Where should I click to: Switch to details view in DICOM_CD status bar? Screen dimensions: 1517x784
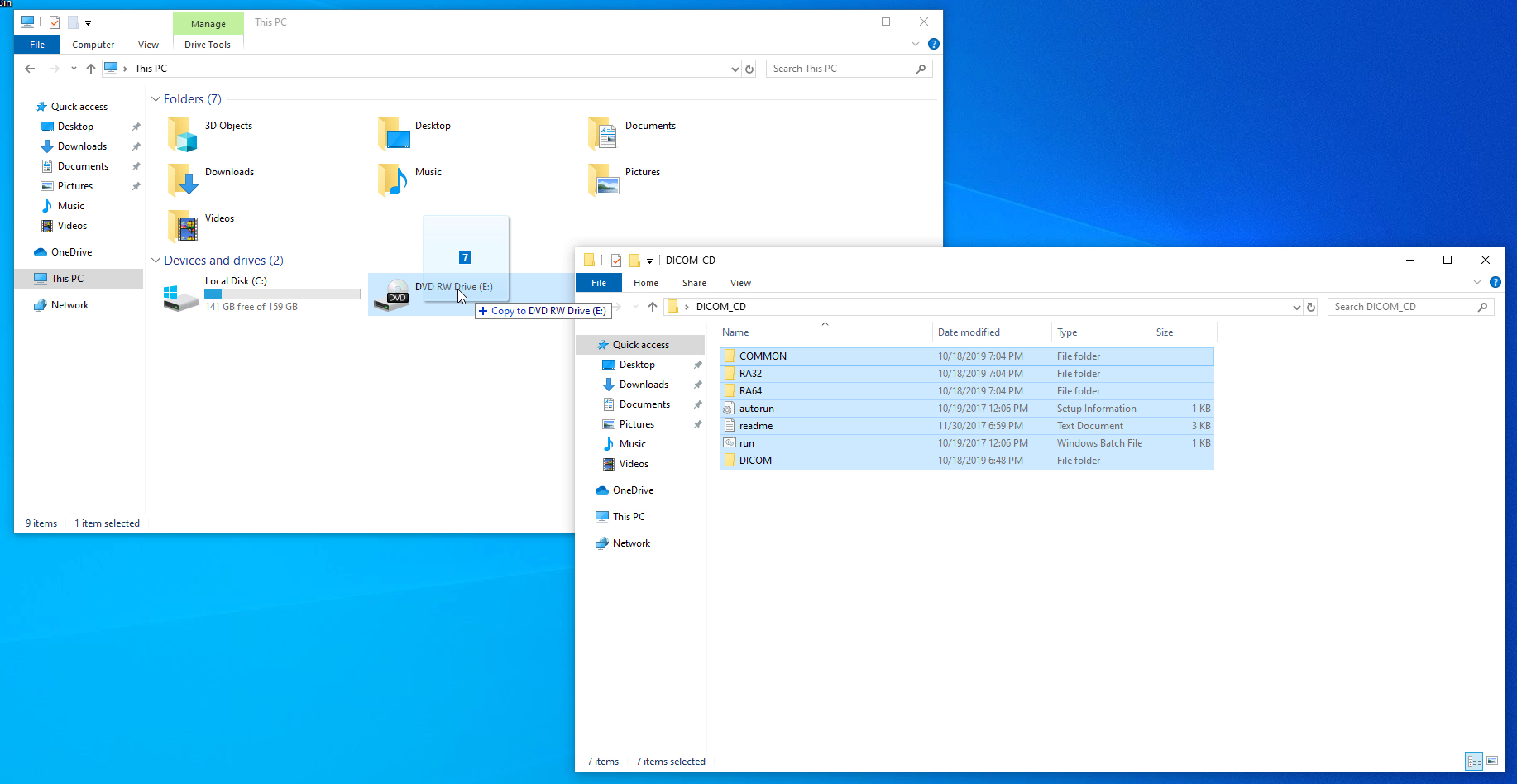(1474, 761)
